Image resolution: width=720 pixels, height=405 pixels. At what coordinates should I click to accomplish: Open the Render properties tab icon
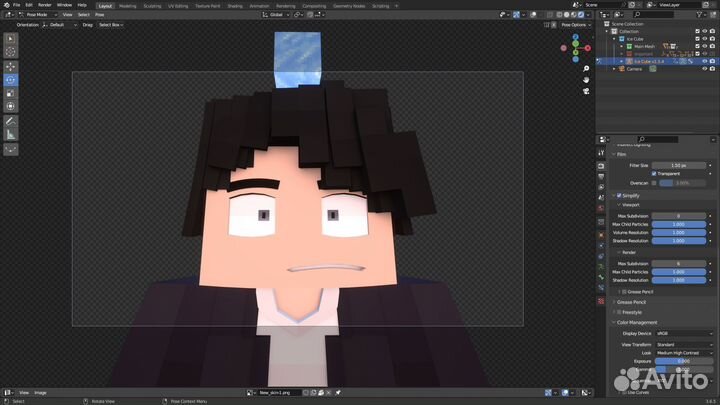click(x=601, y=166)
